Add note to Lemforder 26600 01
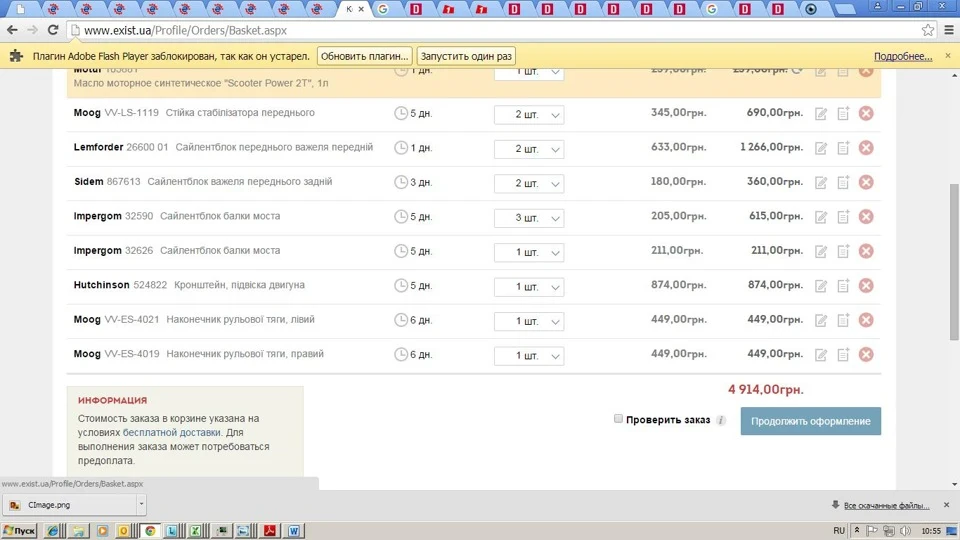960x540 pixels. click(x=843, y=148)
